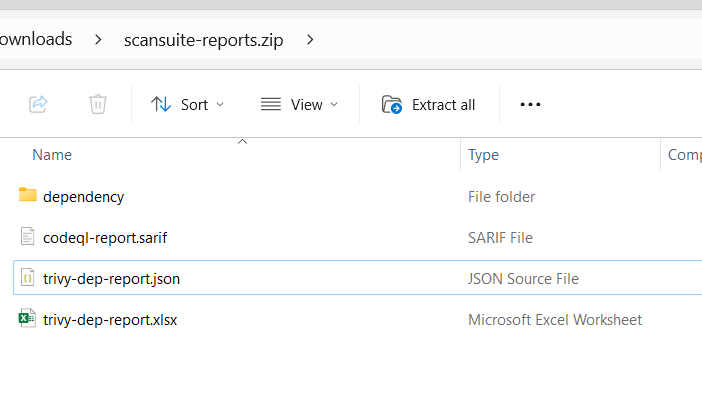
Task: Select the trivy-dep-report.xlsx file name
Action: pyautogui.click(x=110, y=320)
